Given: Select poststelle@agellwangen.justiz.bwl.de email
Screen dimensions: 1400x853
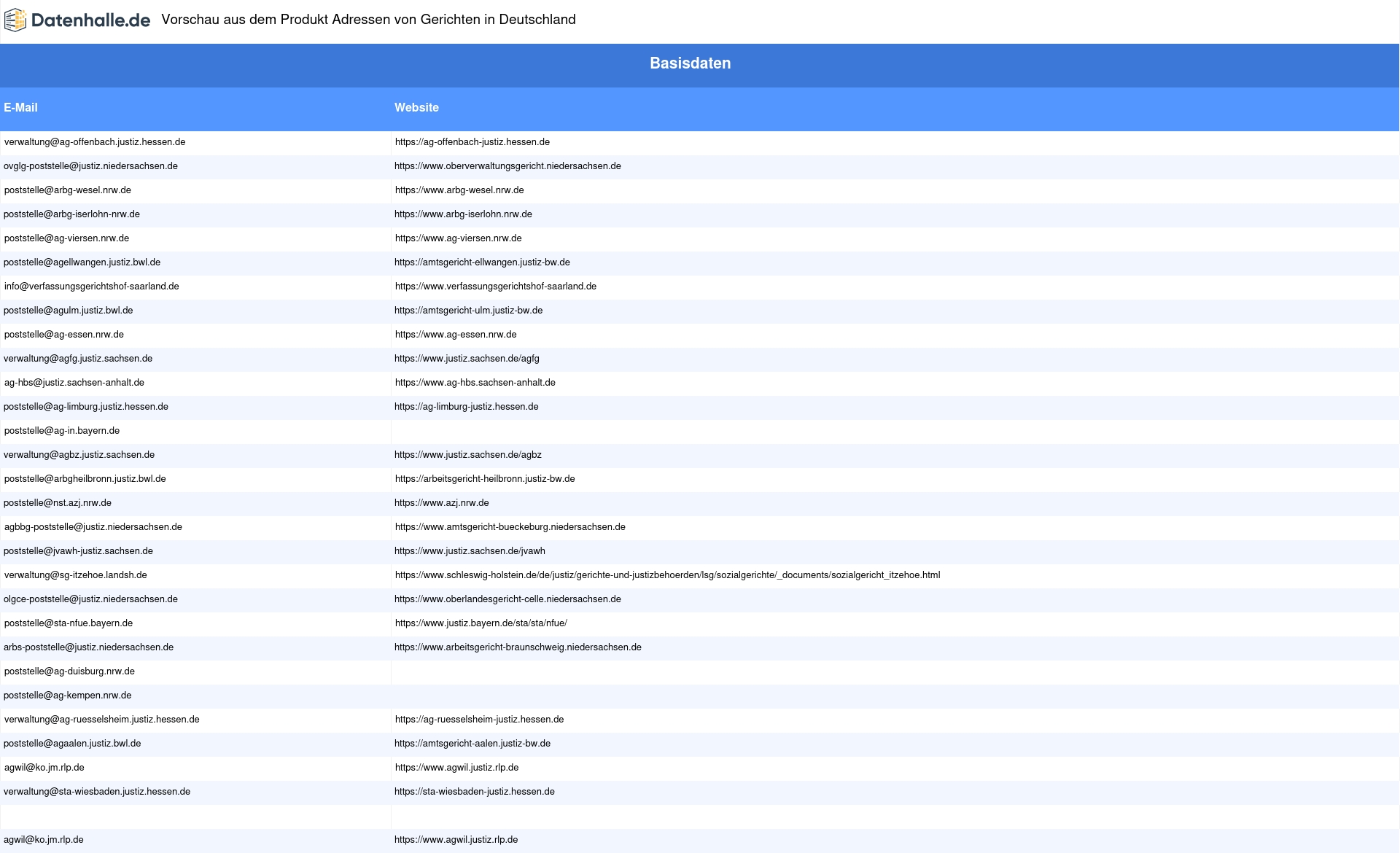Looking at the screenshot, I should click(x=82, y=262).
